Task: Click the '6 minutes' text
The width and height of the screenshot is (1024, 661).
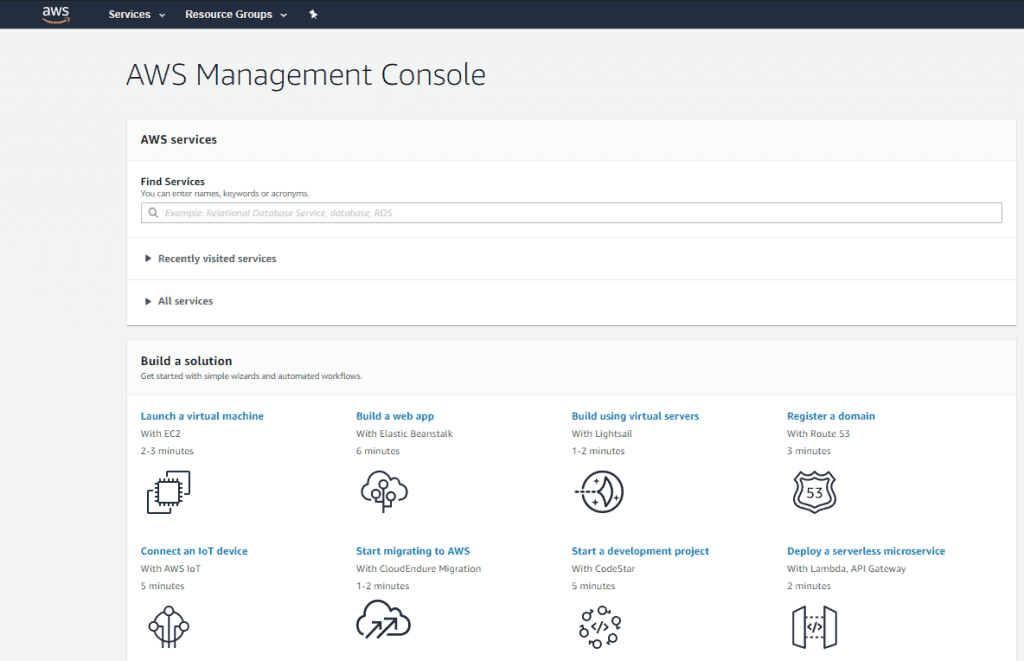Action: (377, 451)
